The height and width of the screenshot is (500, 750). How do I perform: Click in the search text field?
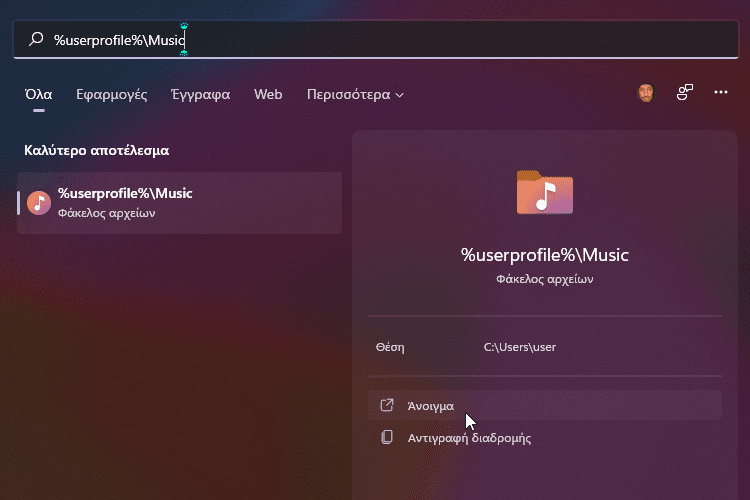point(376,39)
